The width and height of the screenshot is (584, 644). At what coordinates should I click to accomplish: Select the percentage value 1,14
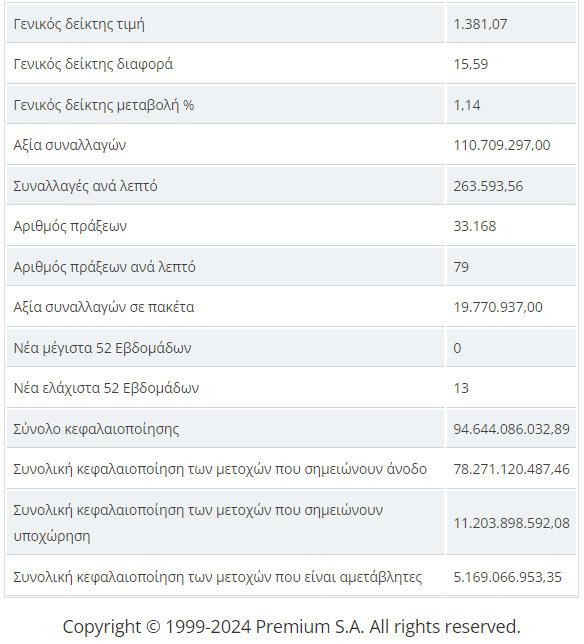tap(467, 105)
